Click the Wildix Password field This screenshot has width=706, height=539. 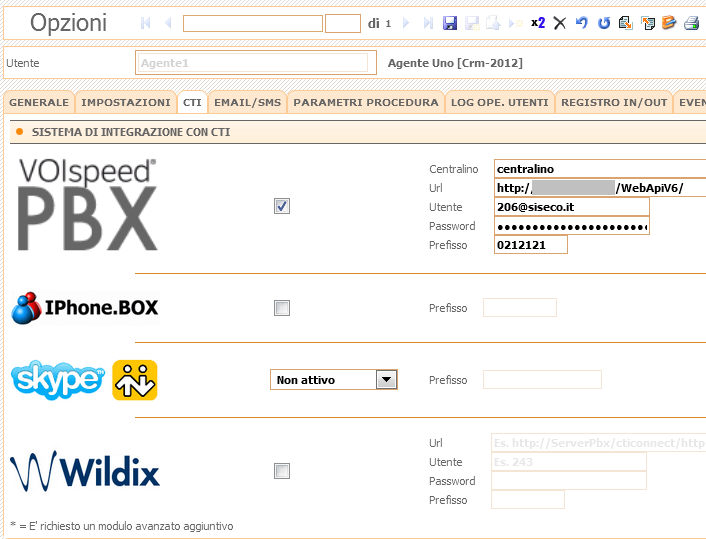tap(569, 480)
